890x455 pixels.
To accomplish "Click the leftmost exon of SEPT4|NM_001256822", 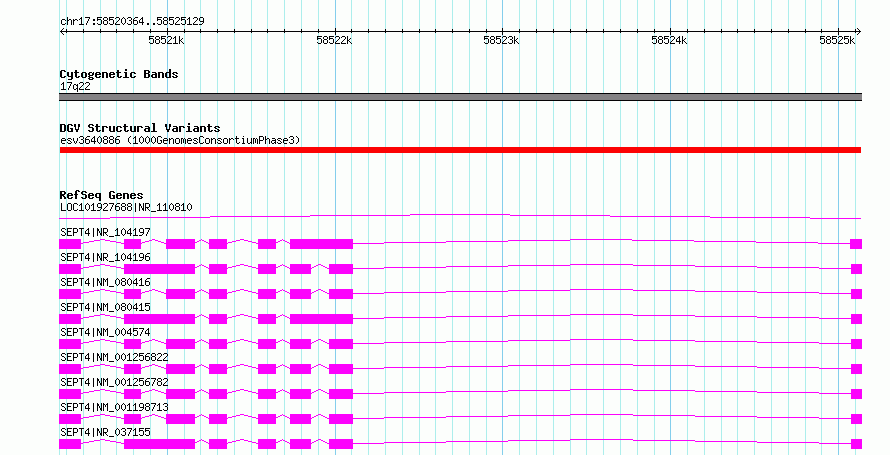I will (x=70, y=369).
